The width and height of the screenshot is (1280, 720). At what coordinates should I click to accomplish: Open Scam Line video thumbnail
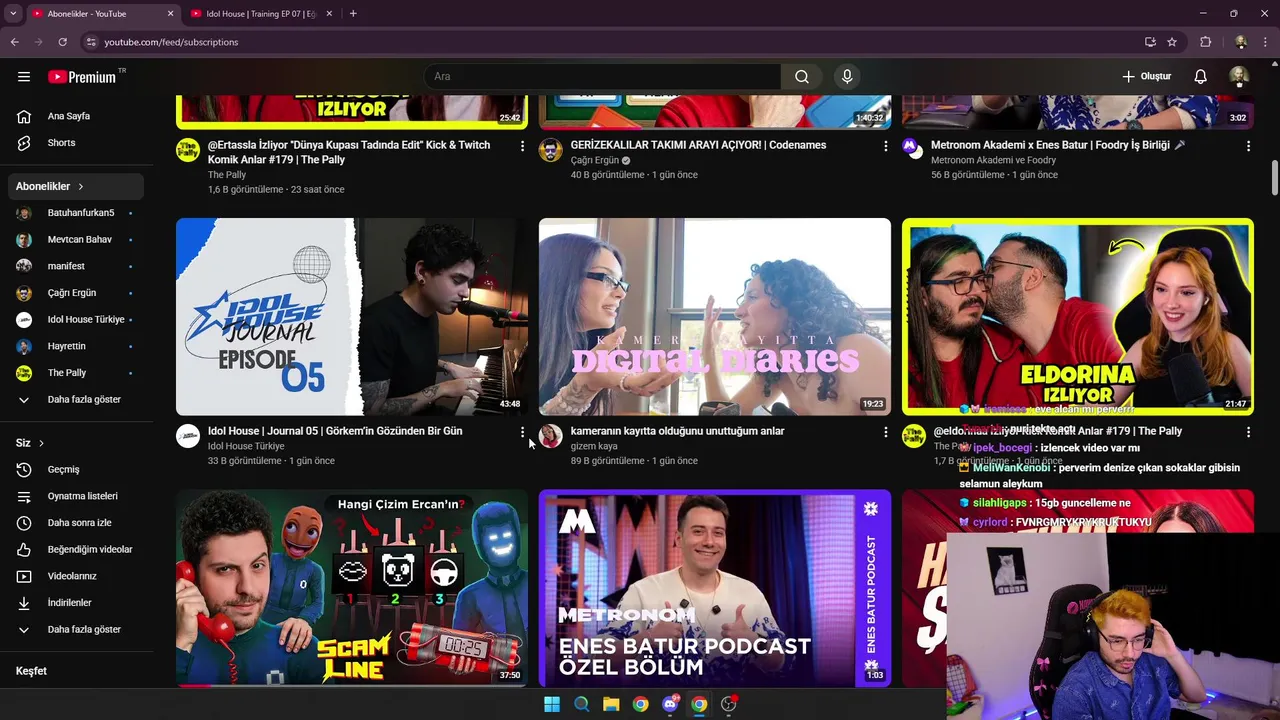[x=352, y=587]
